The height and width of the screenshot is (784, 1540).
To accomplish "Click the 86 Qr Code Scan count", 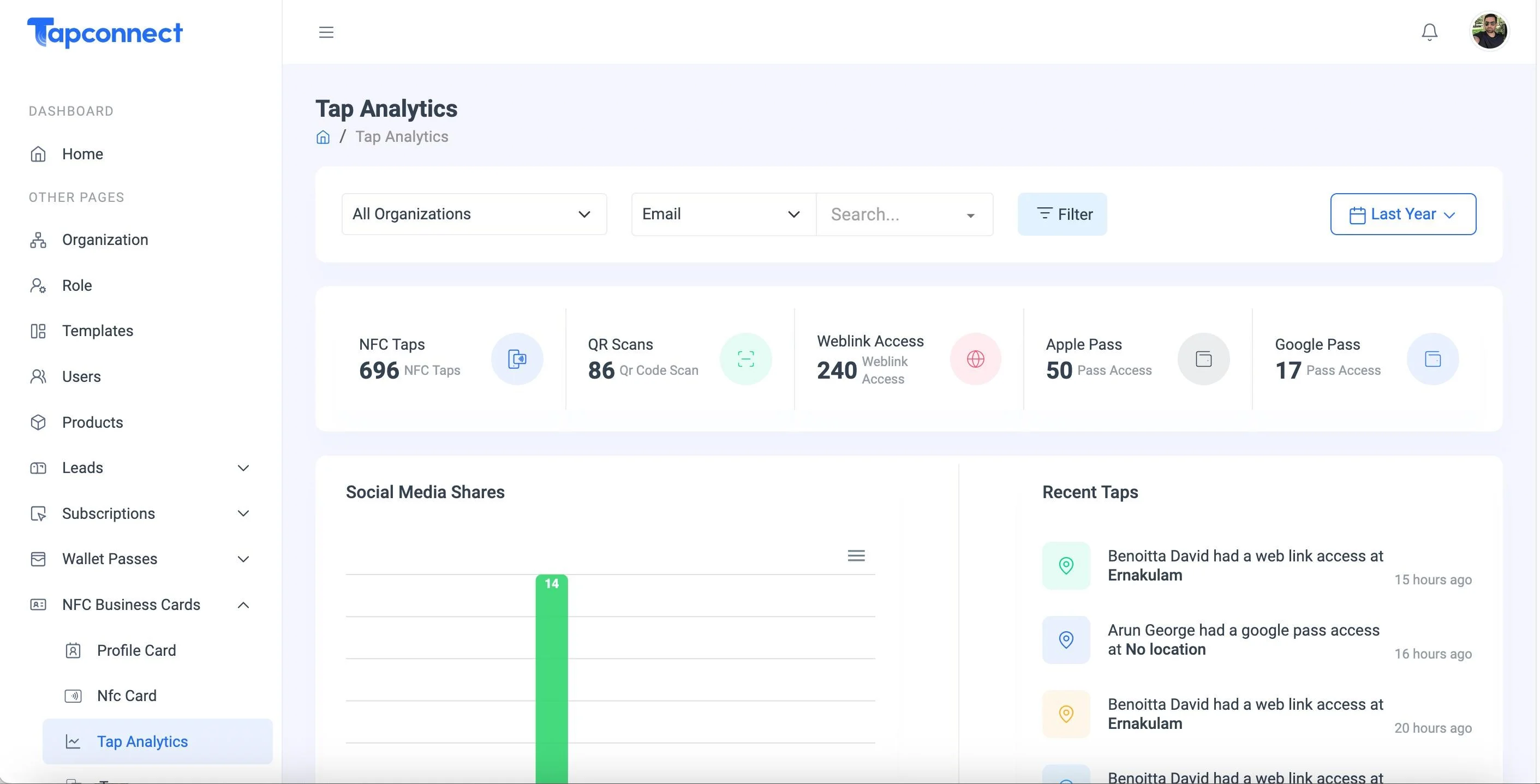I will tap(601, 370).
